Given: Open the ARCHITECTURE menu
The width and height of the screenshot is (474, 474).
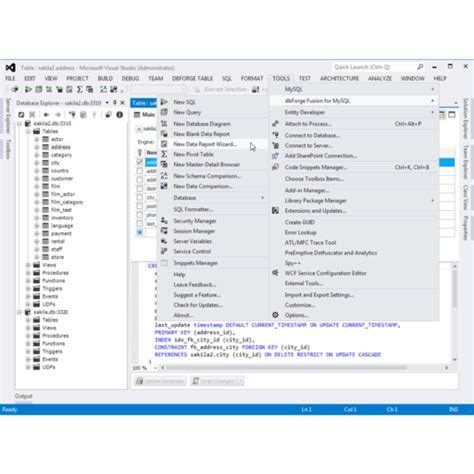Looking at the screenshot, I should (x=339, y=78).
